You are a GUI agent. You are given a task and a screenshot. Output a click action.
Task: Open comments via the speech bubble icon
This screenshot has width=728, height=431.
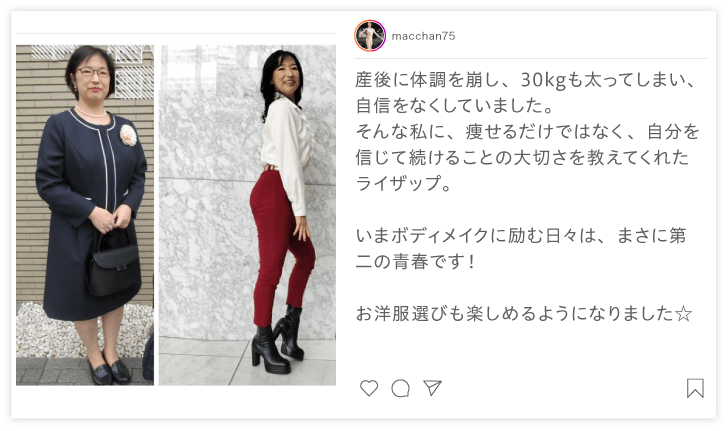(x=400, y=388)
